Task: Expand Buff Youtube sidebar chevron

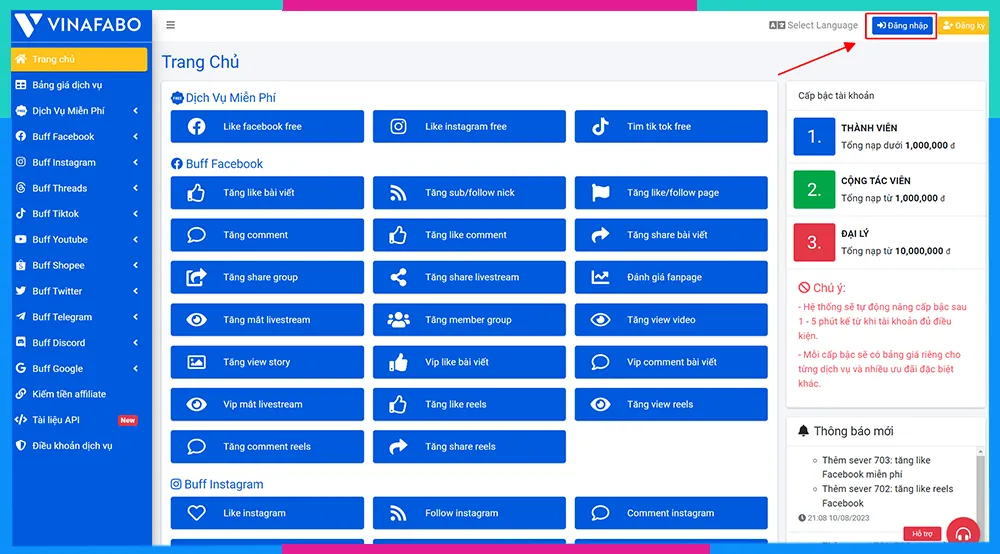Action: click(135, 240)
